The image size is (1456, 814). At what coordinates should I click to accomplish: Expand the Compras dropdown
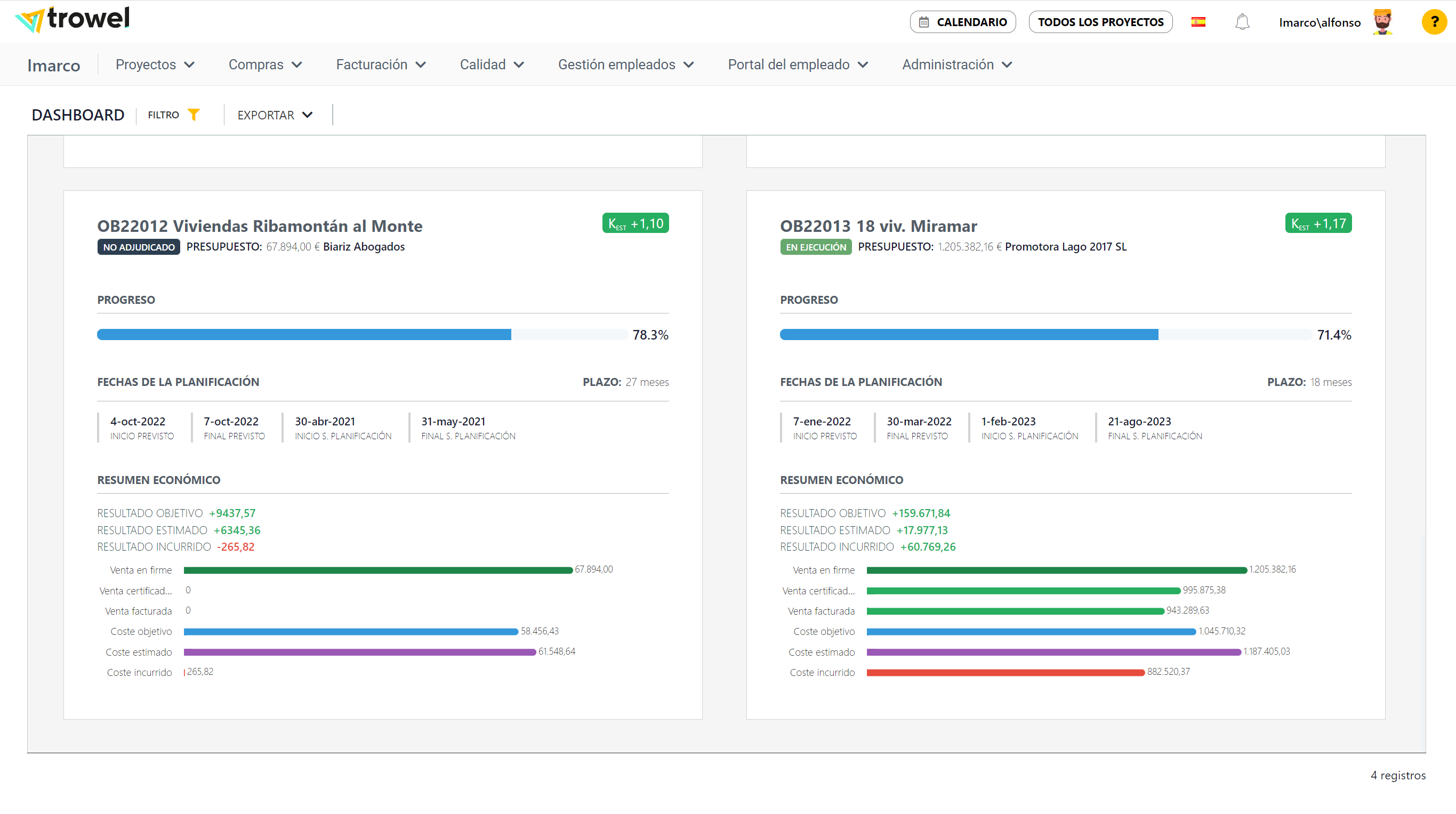tap(265, 65)
